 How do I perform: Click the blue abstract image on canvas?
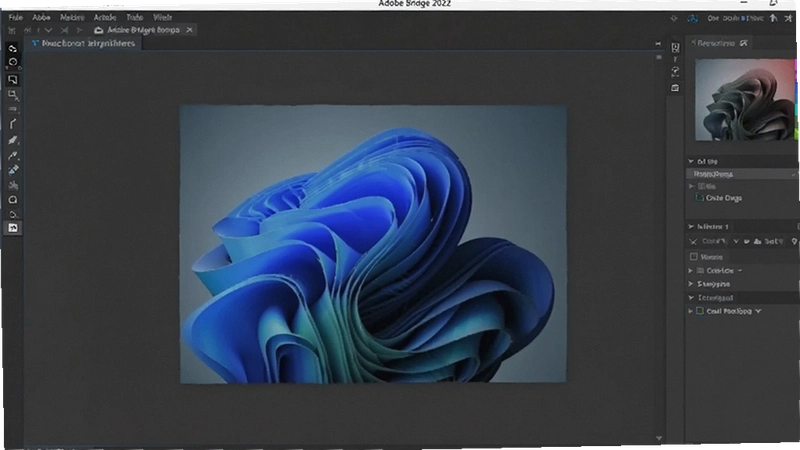(x=373, y=244)
